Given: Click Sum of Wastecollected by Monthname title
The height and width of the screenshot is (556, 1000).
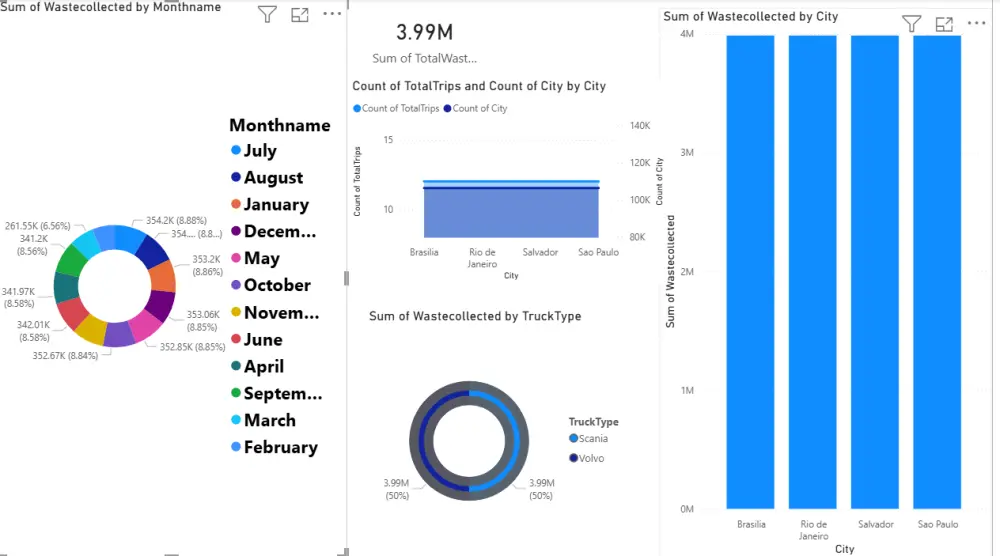Looking at the screenshot, I should click(x=110, y=7).
